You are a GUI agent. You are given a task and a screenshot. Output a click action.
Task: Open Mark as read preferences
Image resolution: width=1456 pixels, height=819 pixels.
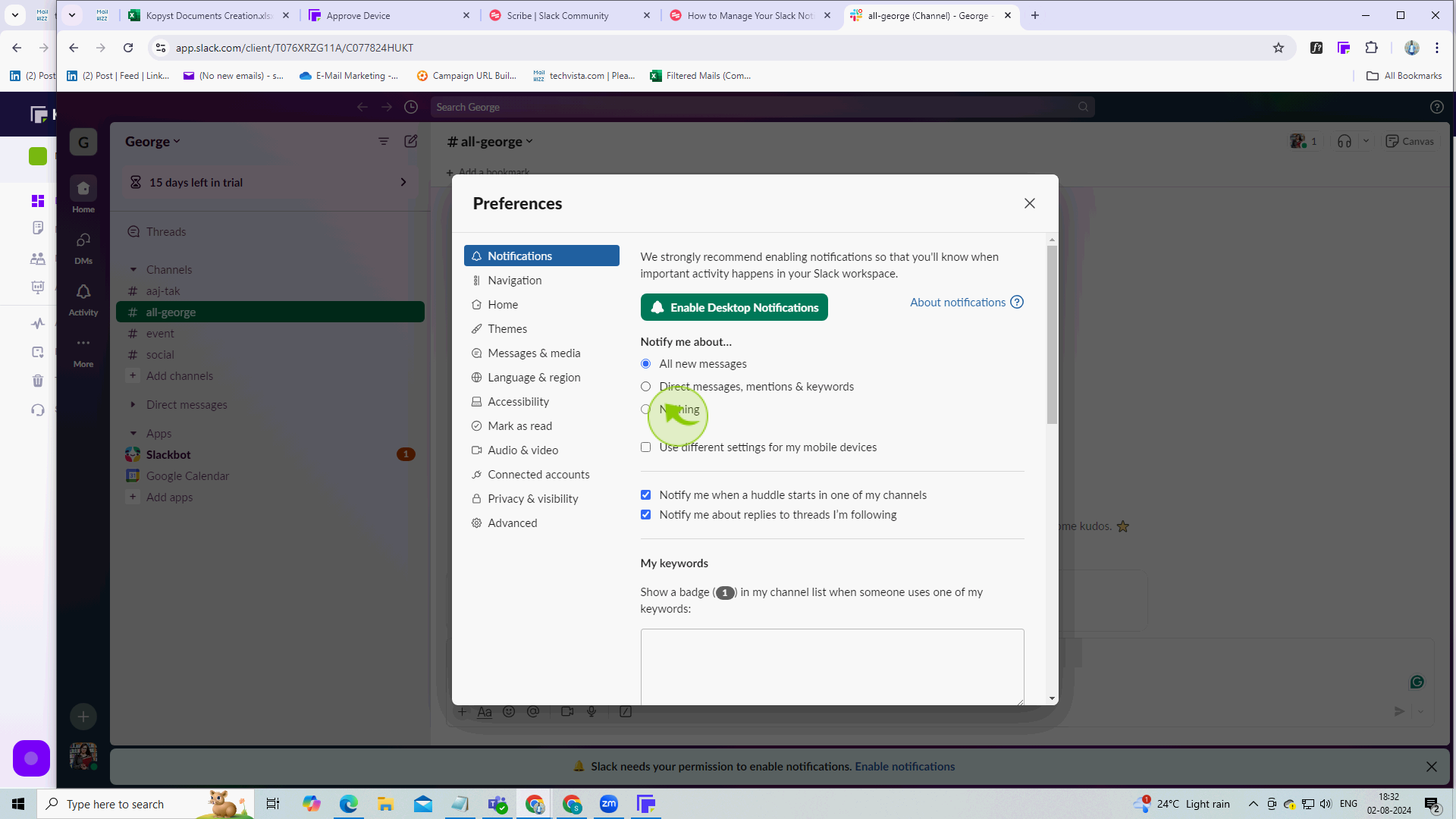541,426
